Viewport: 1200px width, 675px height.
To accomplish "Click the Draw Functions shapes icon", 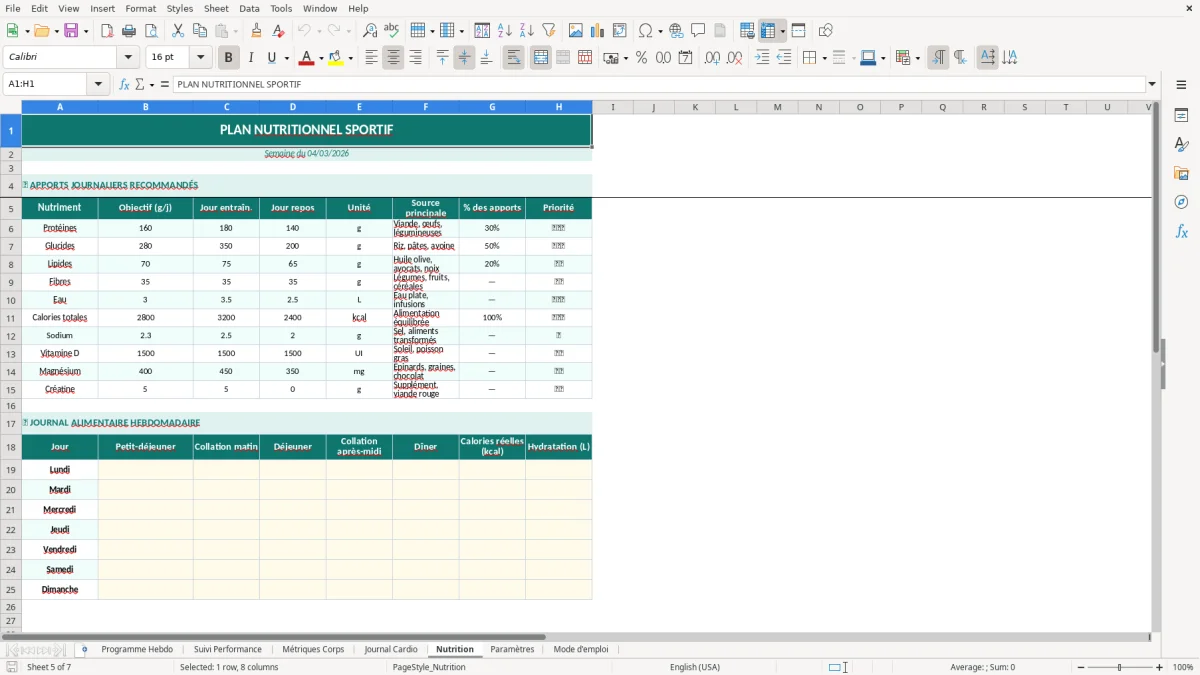I will (825, 31).
